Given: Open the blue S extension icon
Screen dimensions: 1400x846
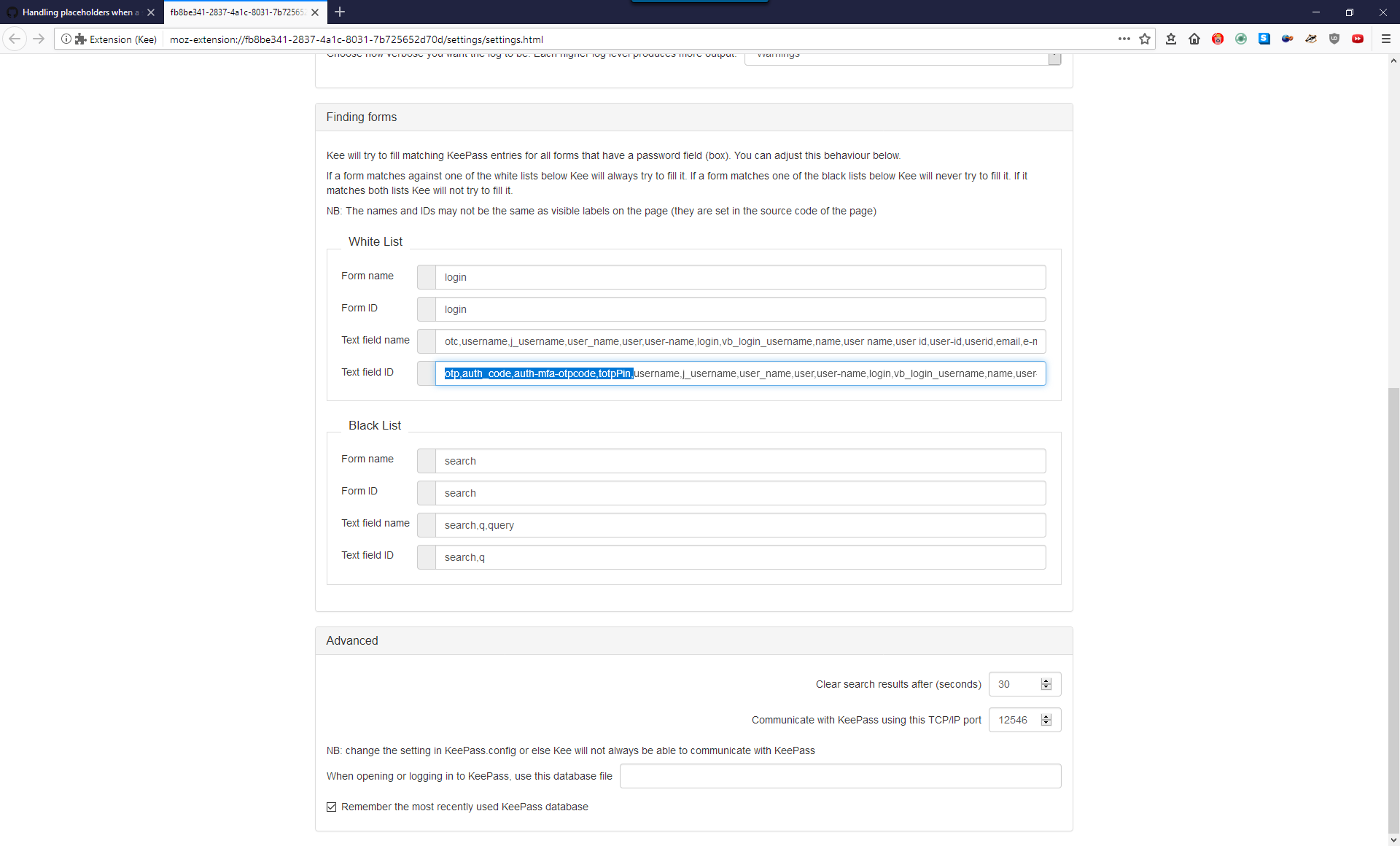Looking at the screenshot, I should tap(1264, 39).
